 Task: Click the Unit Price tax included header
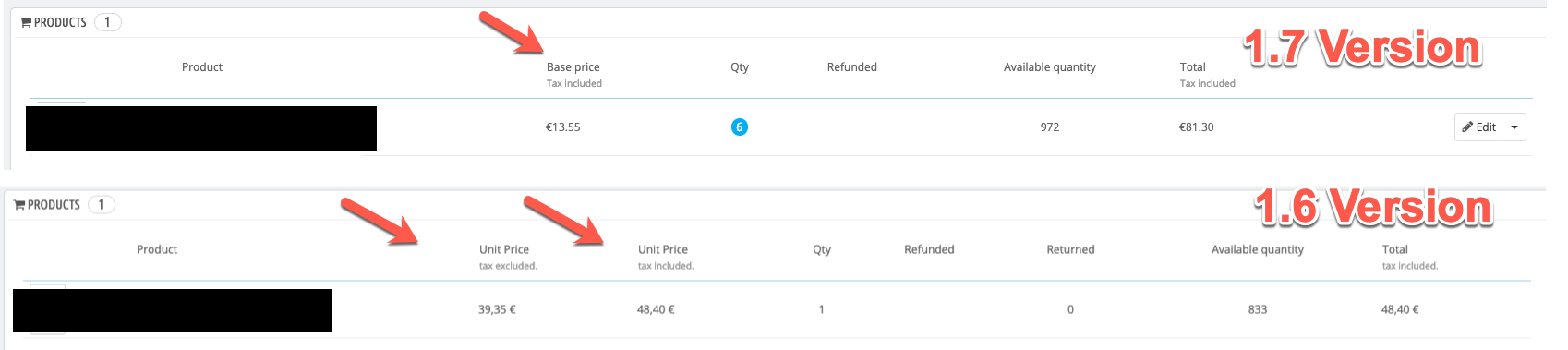665,257
